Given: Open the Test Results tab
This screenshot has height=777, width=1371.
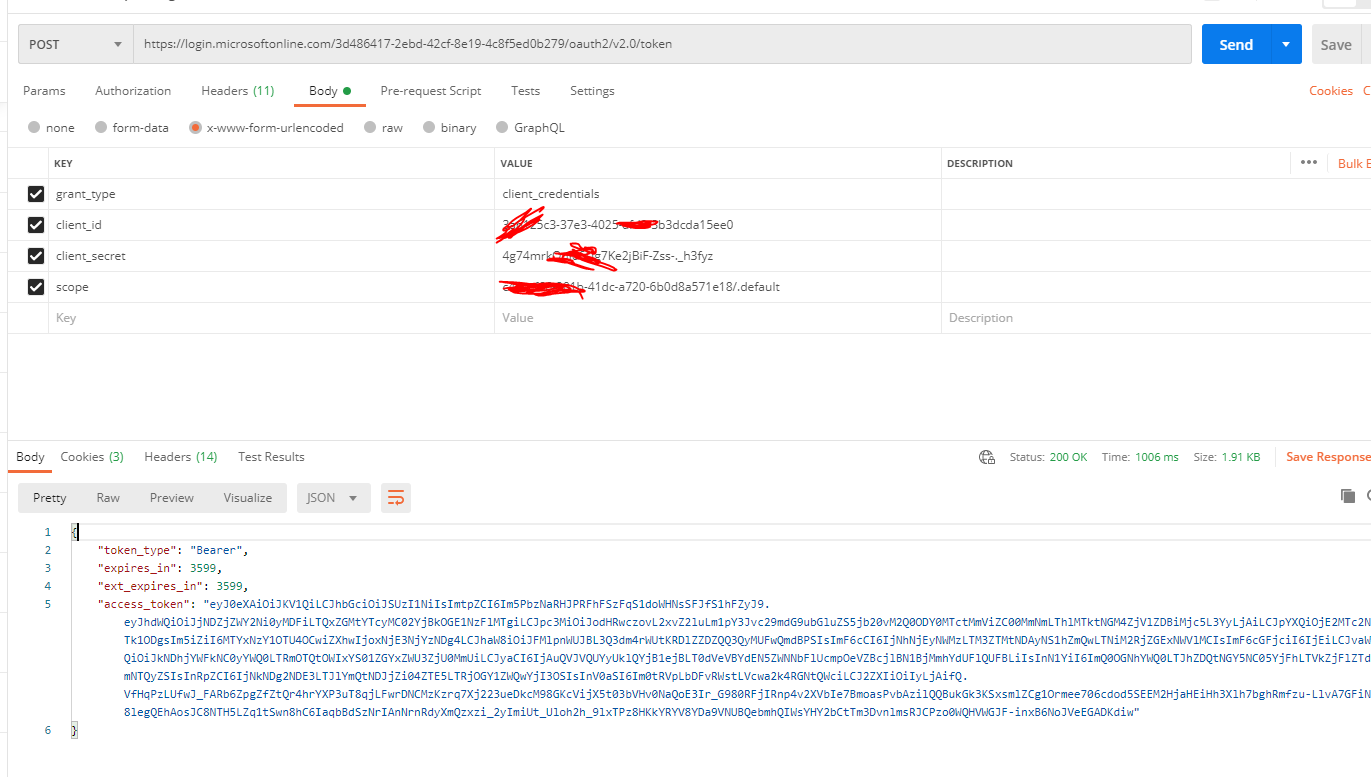Looking at the screenshot, I should tap(271, 456).
